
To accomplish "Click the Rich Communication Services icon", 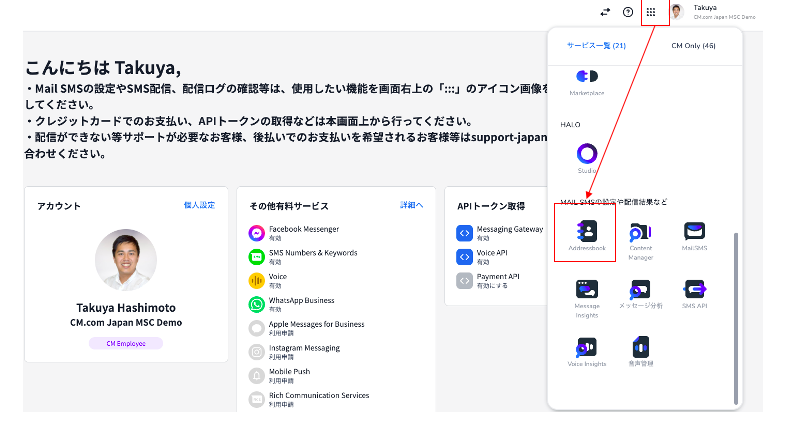I will pyautogui.click(x=256, y=399).
